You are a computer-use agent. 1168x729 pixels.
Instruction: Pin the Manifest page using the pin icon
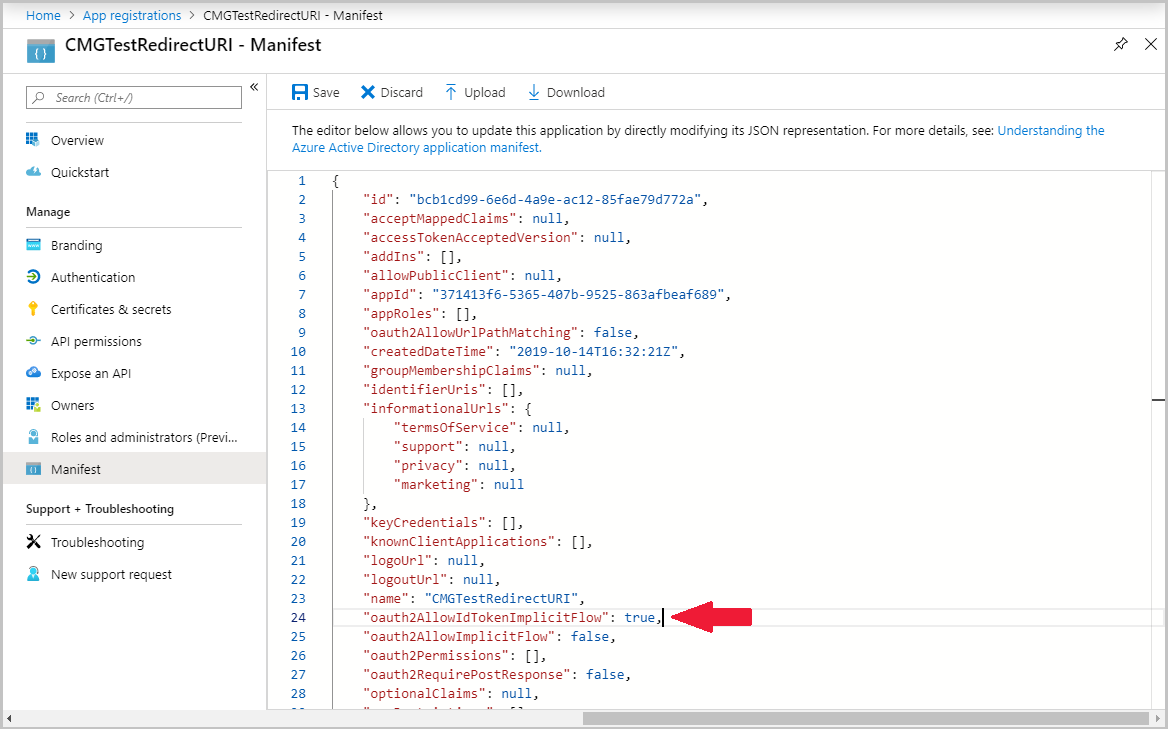click(1120, 45)
